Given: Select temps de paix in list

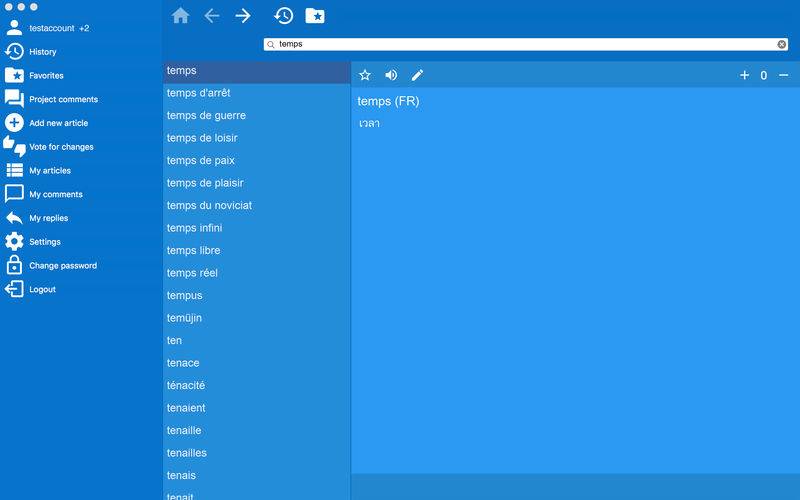Looking at the screenshot, I should 257,160.
